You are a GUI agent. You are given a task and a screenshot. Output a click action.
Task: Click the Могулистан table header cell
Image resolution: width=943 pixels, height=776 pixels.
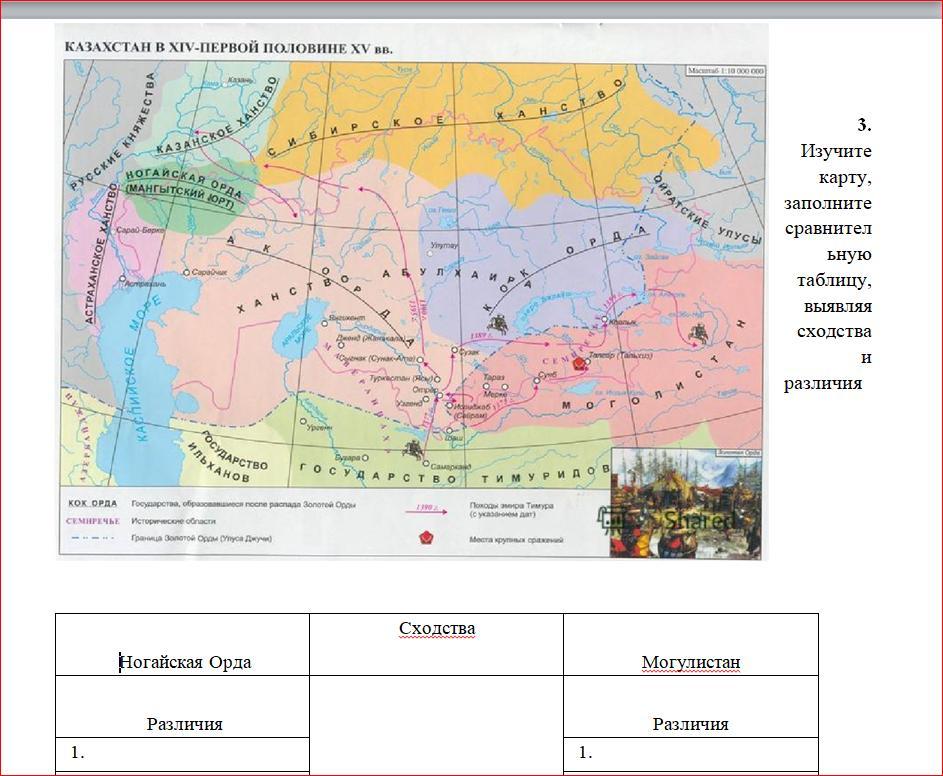click(x=691, y=645)
